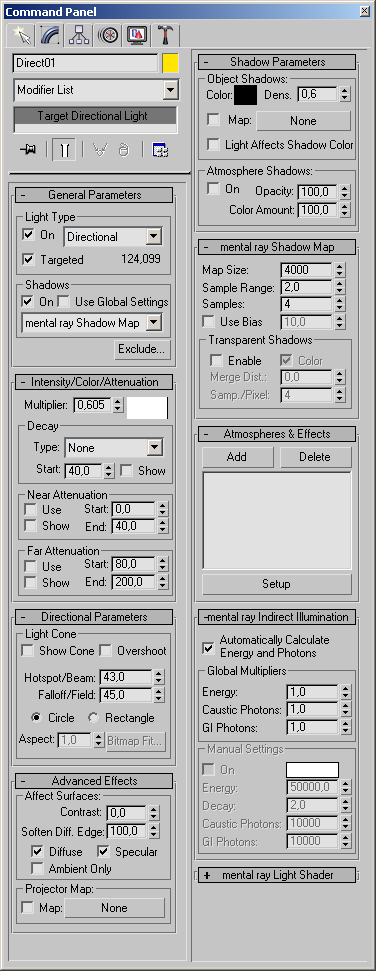Collapse Intensity/Color/Attenuation rollout
The height and width of the screenshot is (971, 376).
(95, 382)
